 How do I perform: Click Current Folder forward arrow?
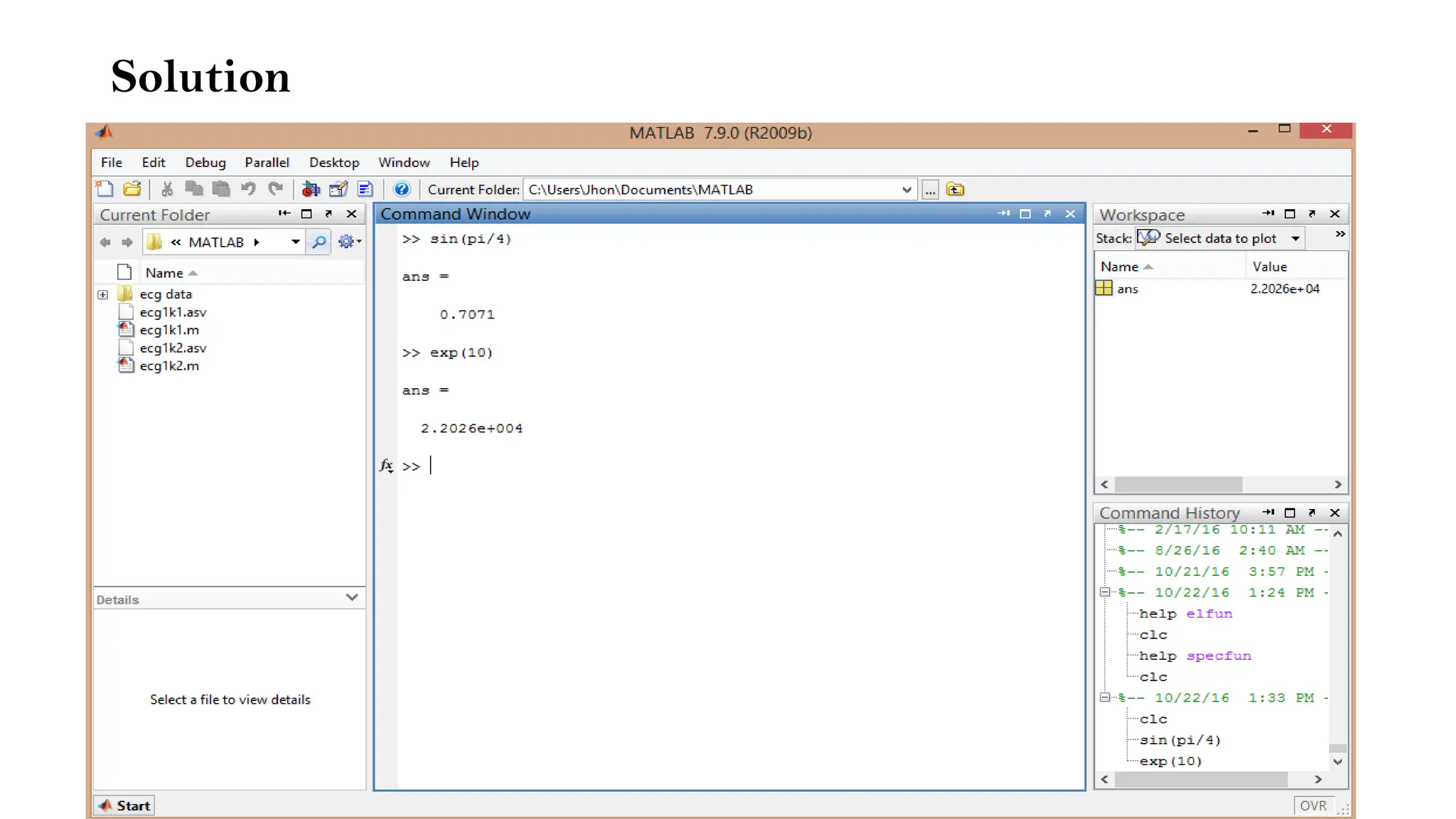coord(127,242)
